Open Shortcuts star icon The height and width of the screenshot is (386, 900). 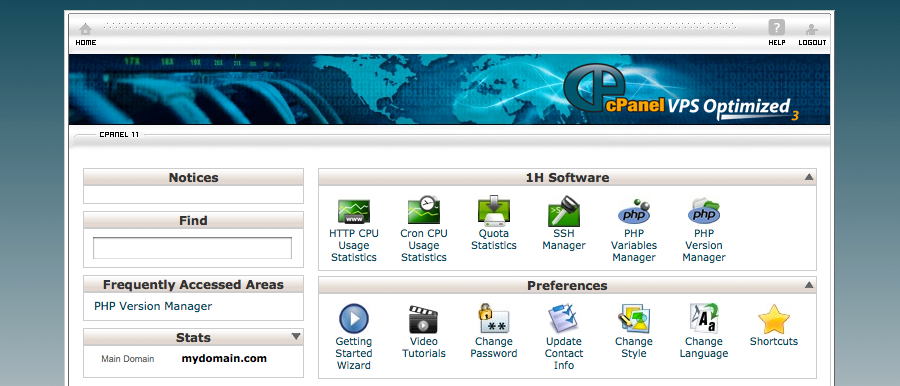pos(774,319)
